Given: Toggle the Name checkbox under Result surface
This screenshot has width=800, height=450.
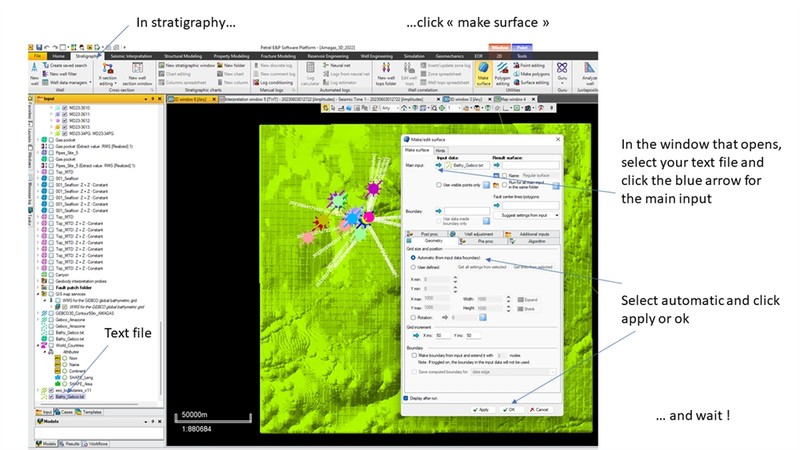Looking at the screenshot, I should tap(505, 176).
